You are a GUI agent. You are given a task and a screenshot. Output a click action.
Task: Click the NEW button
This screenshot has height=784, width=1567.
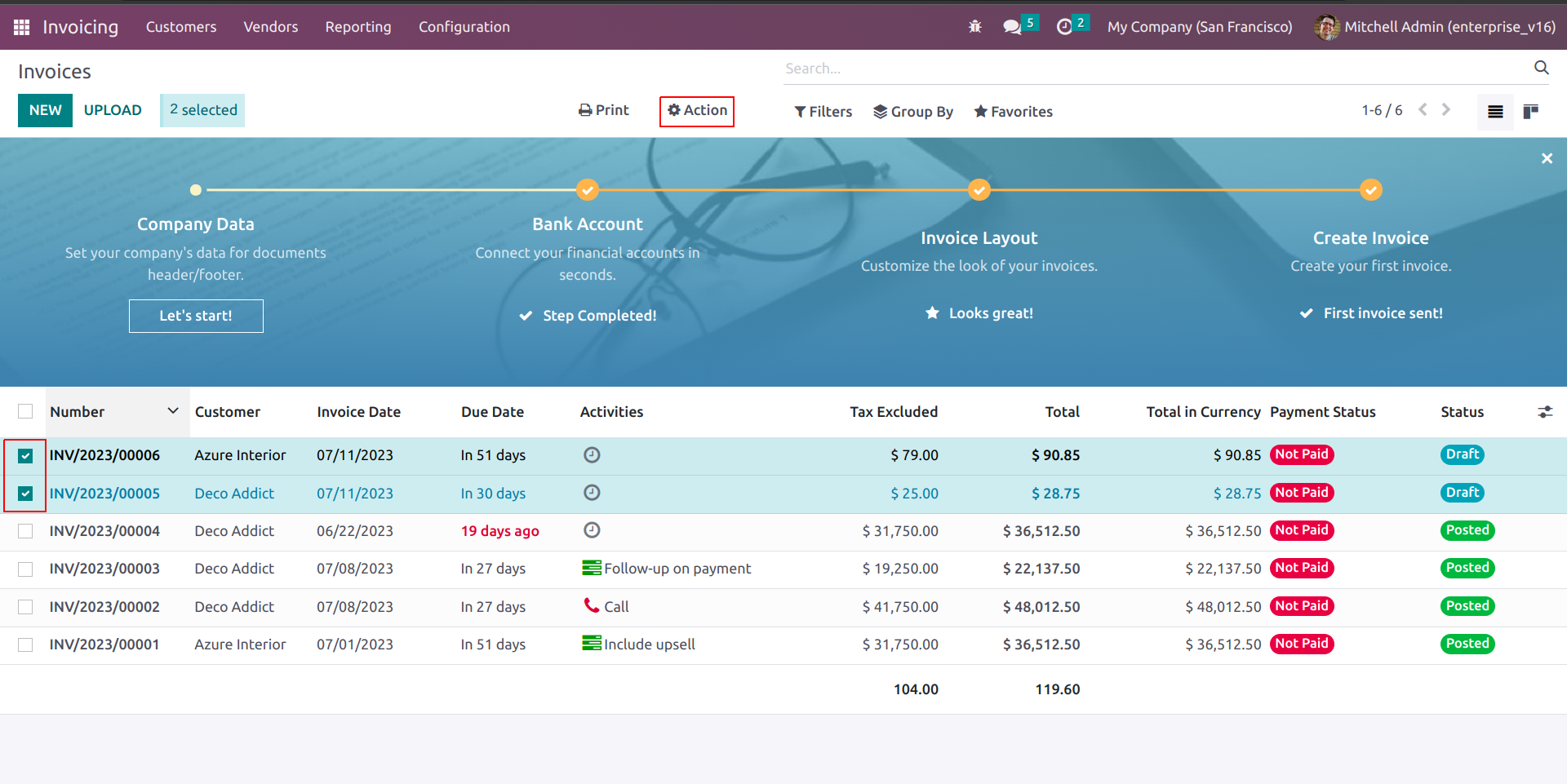(45, 110)
